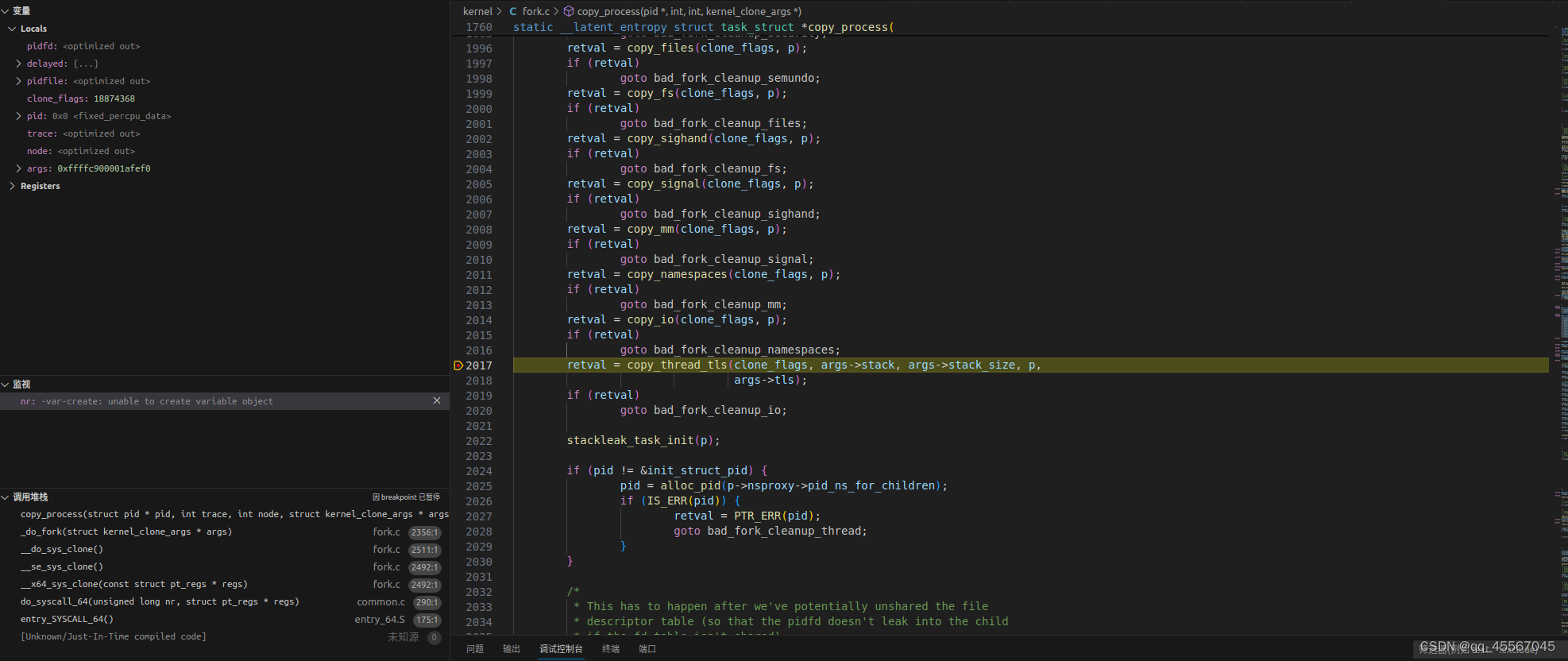Open the entry_SYSCALL_64 stack frame

[225, 620]
